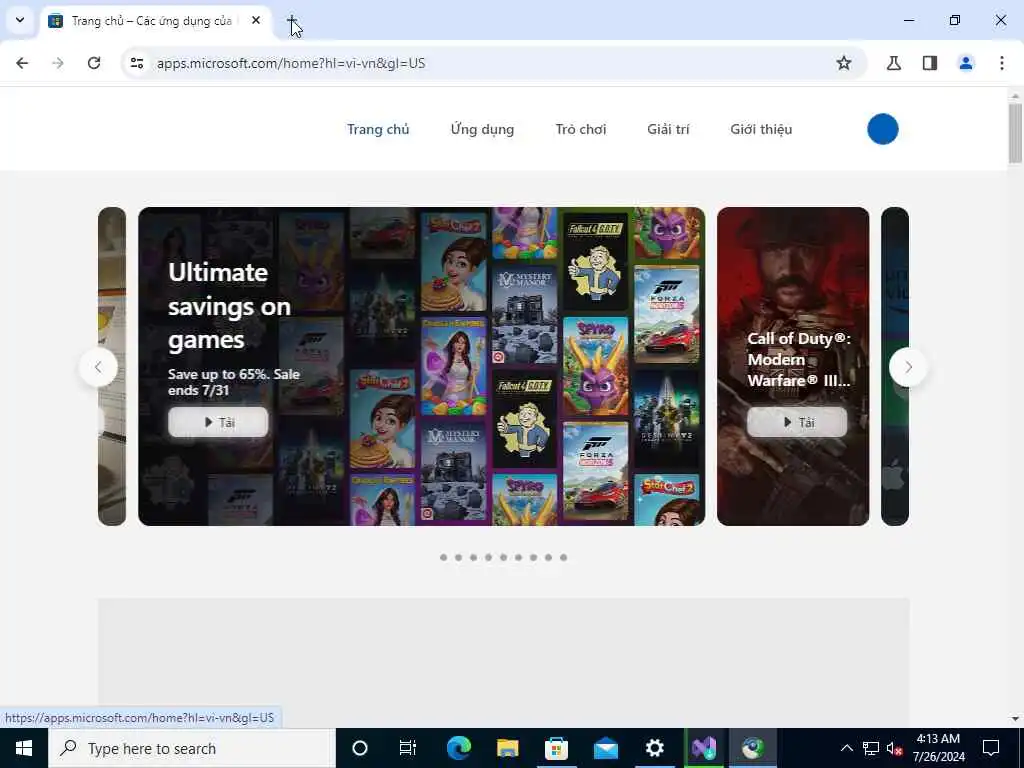Select the fifth carousel pagination dot
This screenshot has width=1024, height=768.
pos(504,557)
